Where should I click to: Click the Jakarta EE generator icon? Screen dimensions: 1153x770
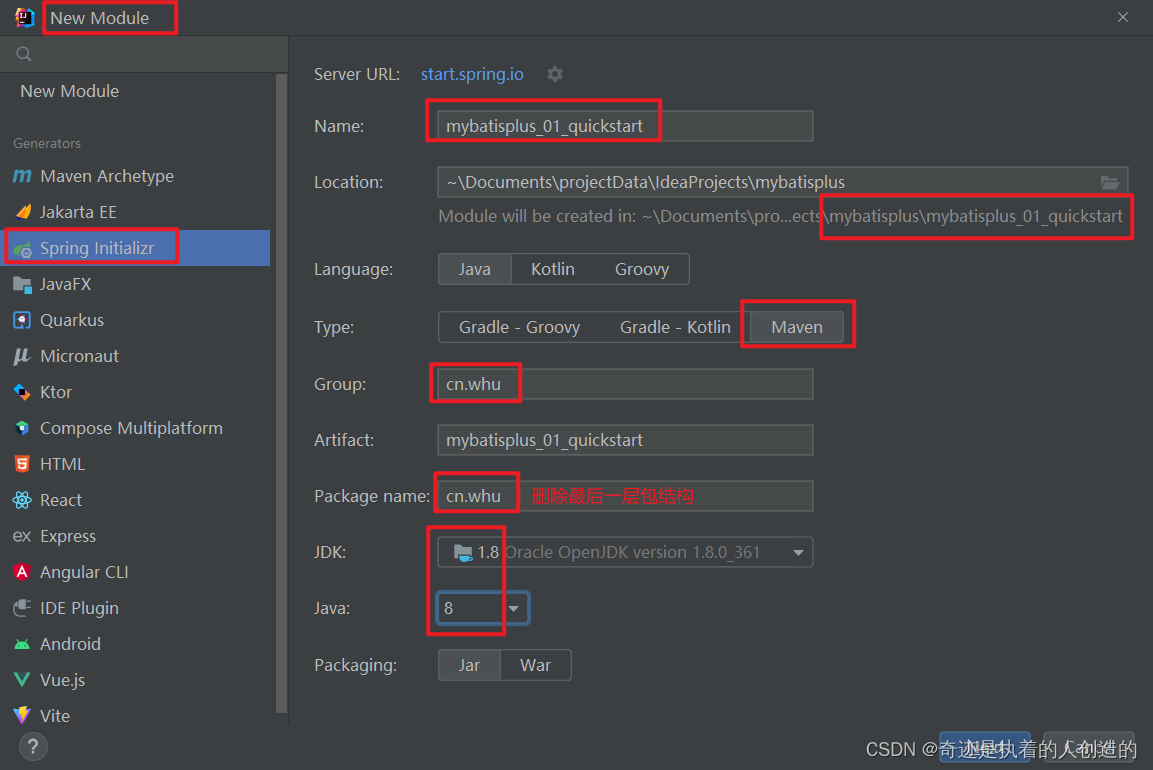22,212
